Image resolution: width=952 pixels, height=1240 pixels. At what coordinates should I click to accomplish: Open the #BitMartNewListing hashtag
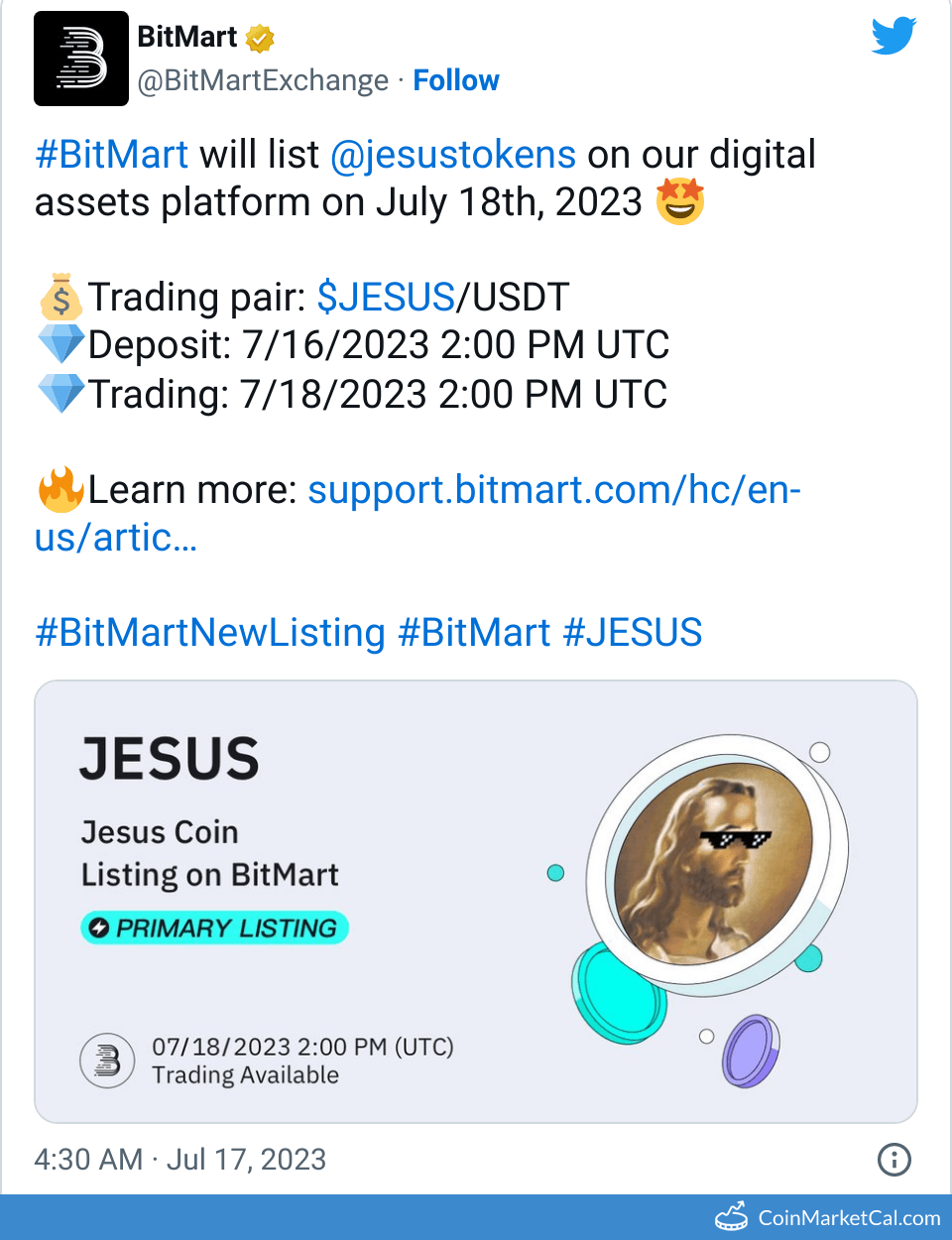click(210, 633)
